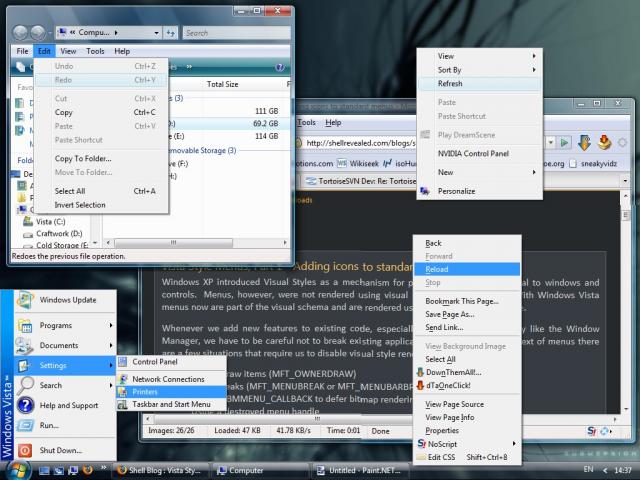This screenshot has height=480, width=640.
Task: Open the Help menu in the browser window
Action: click(x=333, y=122)
